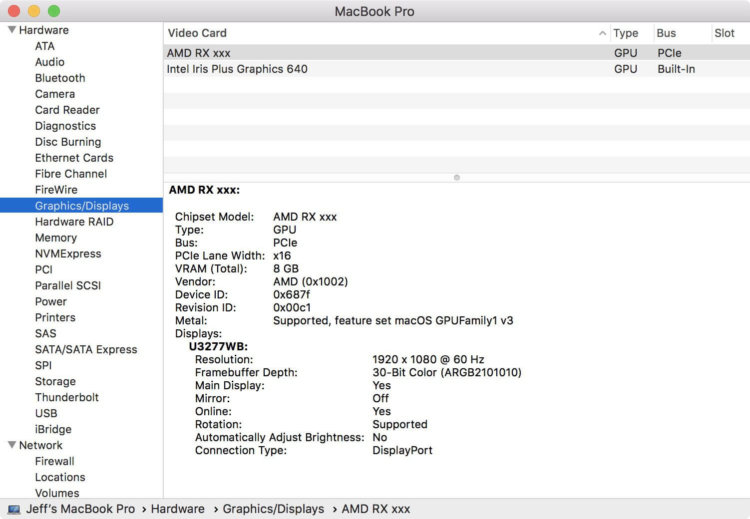Select Camera in the sidebar
This screenshot has width=750, height=519.
point(55,94)
